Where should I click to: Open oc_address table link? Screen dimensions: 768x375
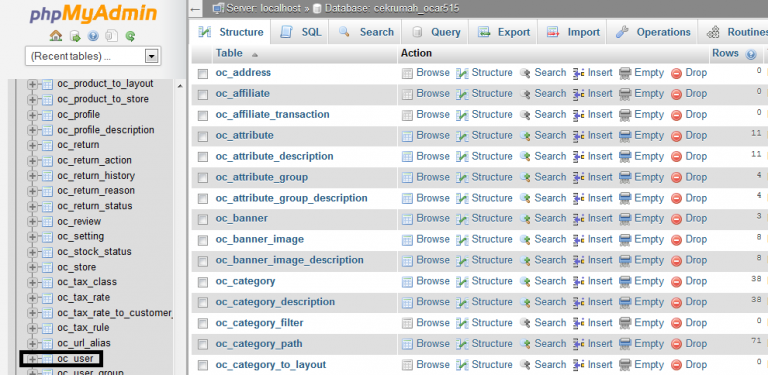click(x=243, y=72)
